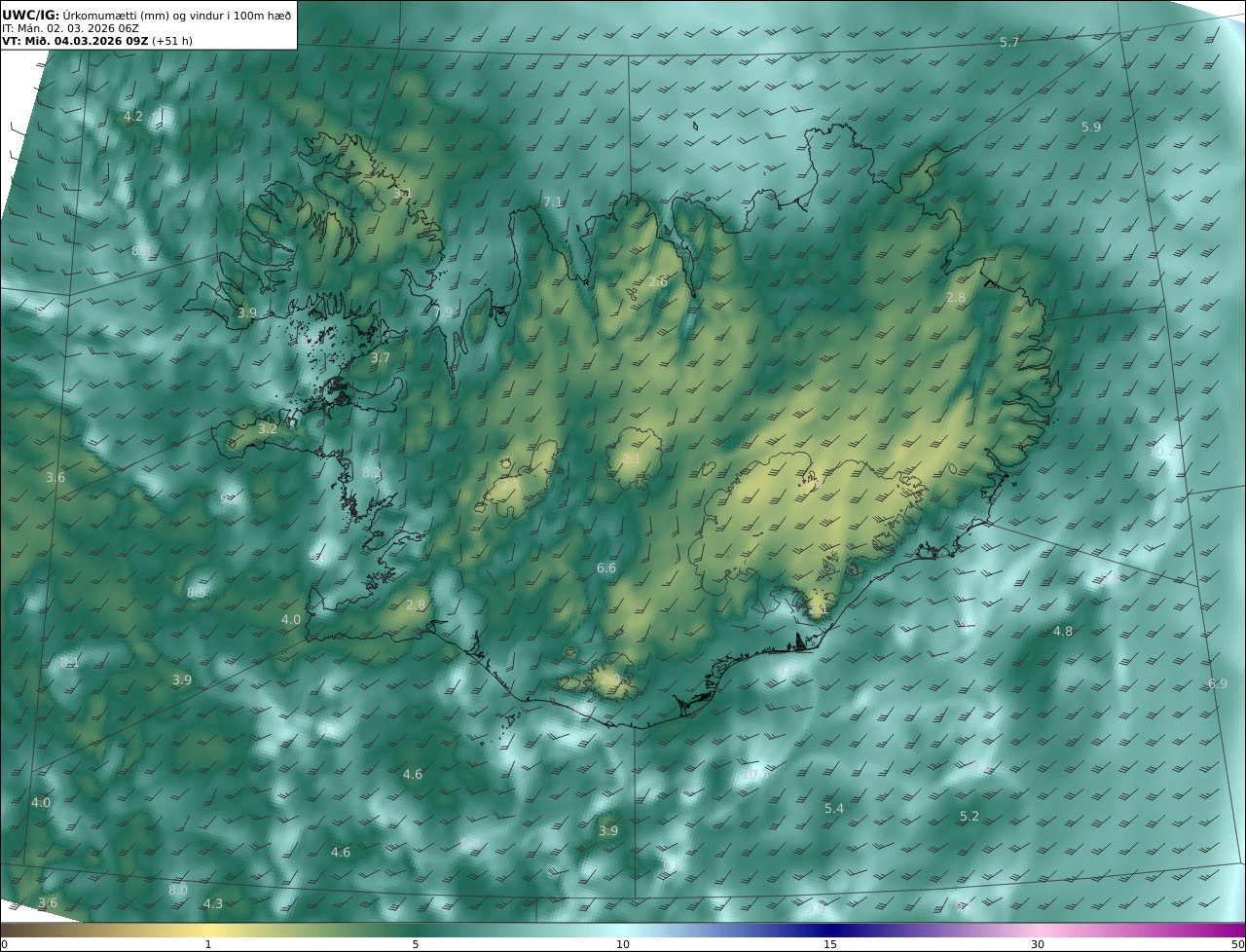Click the 5.7 value on the map
Viewport: 1246px width, 952px height.
pyautogui.click(x=1009, y=43)
